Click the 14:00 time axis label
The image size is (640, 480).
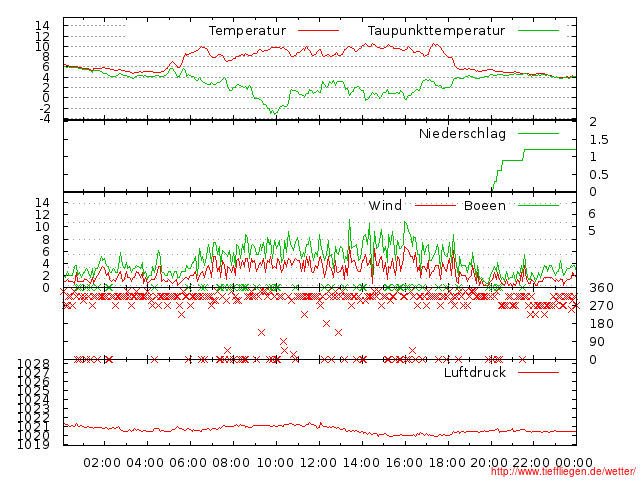coord(361,463)
